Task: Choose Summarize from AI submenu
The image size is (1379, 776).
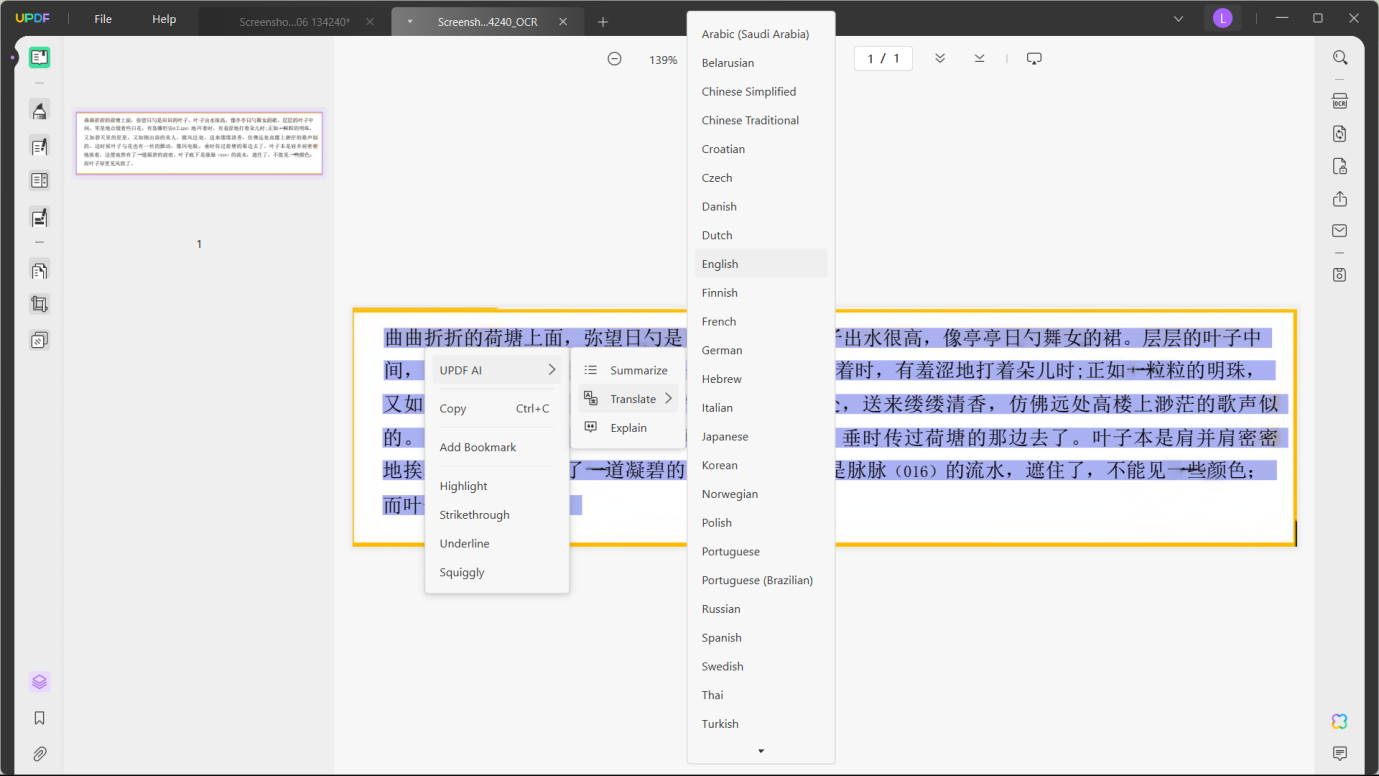Action: coord(638,370)
